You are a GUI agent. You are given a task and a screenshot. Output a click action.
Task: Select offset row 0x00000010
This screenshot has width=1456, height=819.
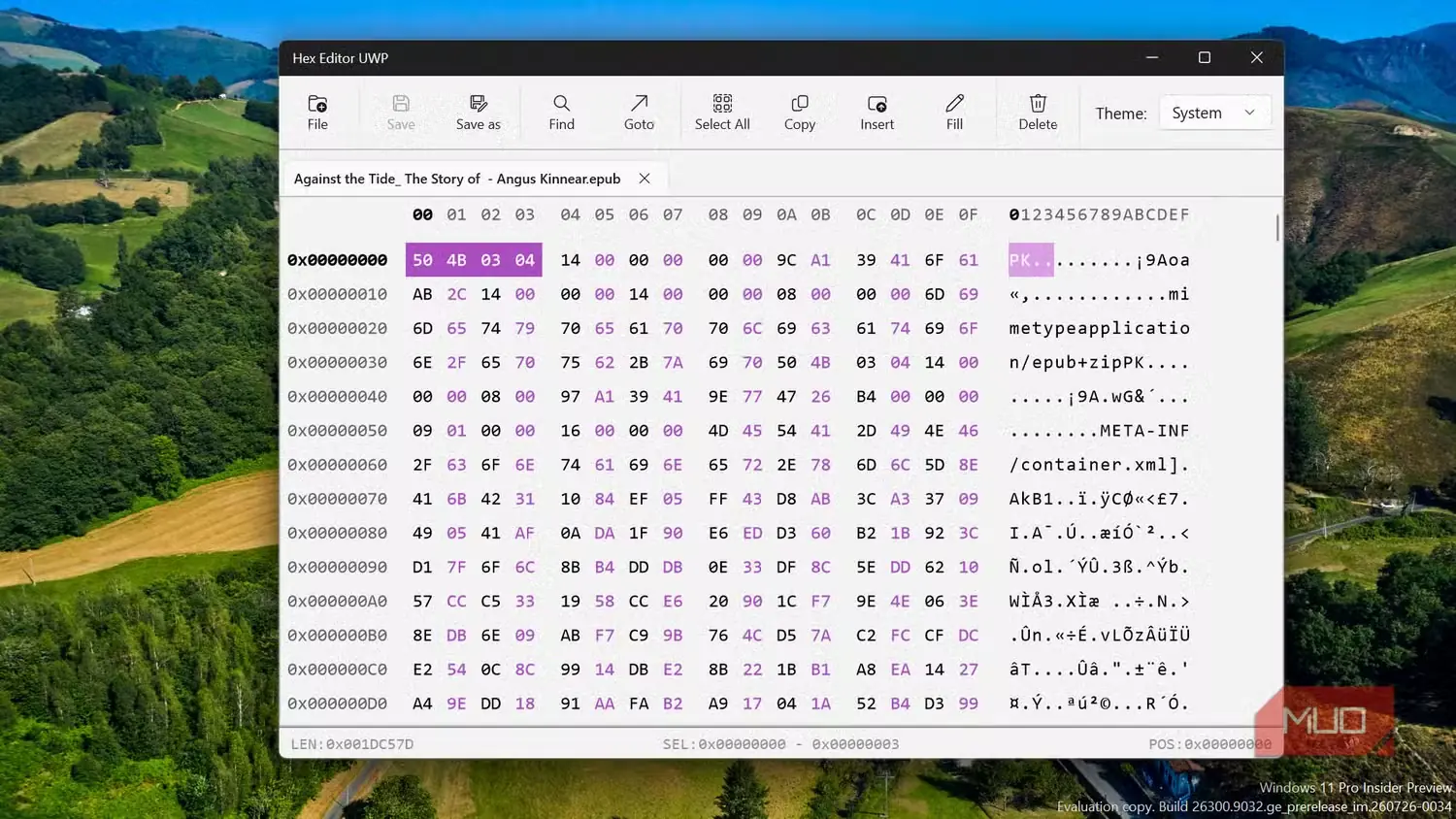(337, 294)
